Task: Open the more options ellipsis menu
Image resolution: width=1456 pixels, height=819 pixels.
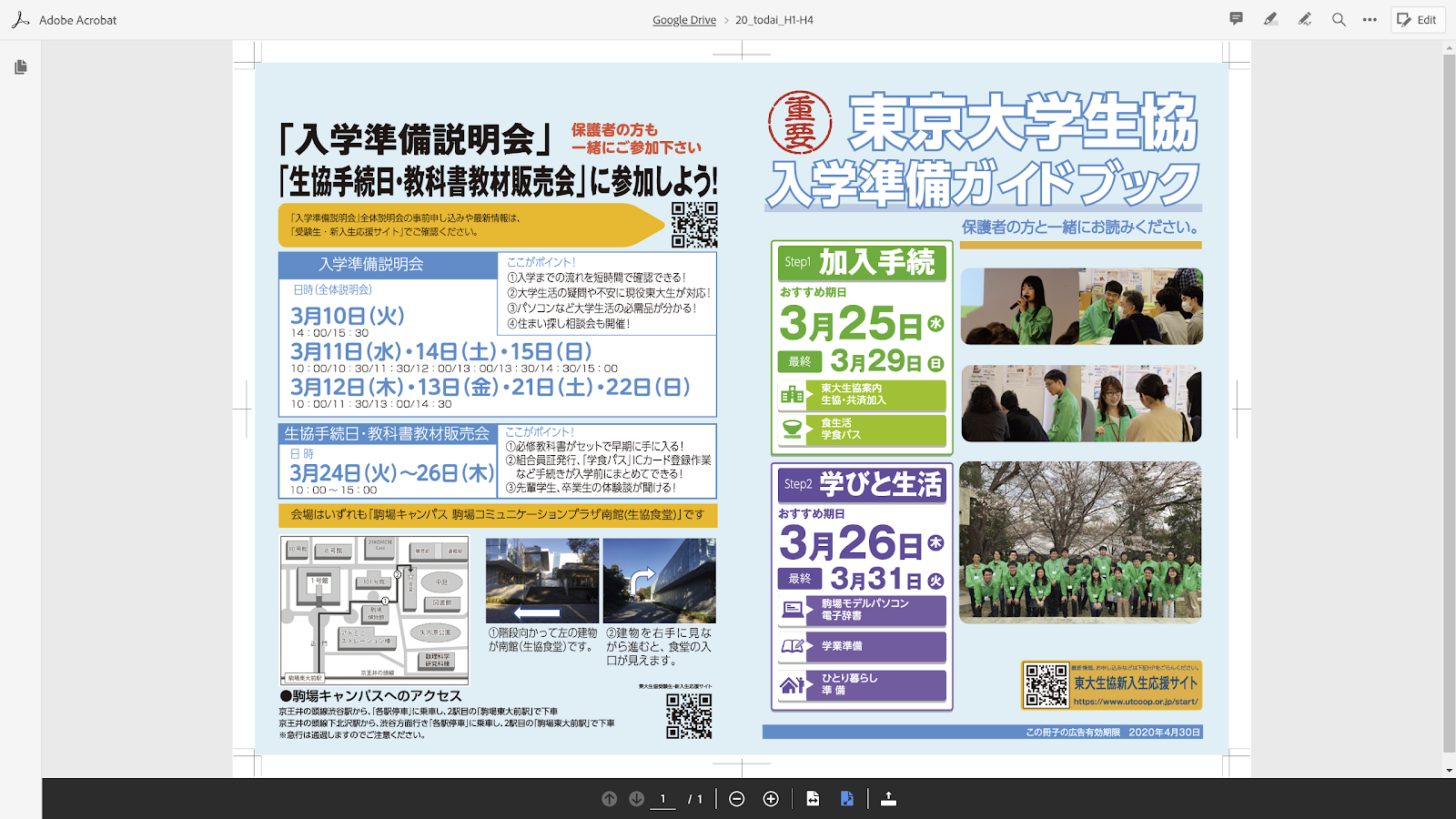Action: (x=1370, y=19)
